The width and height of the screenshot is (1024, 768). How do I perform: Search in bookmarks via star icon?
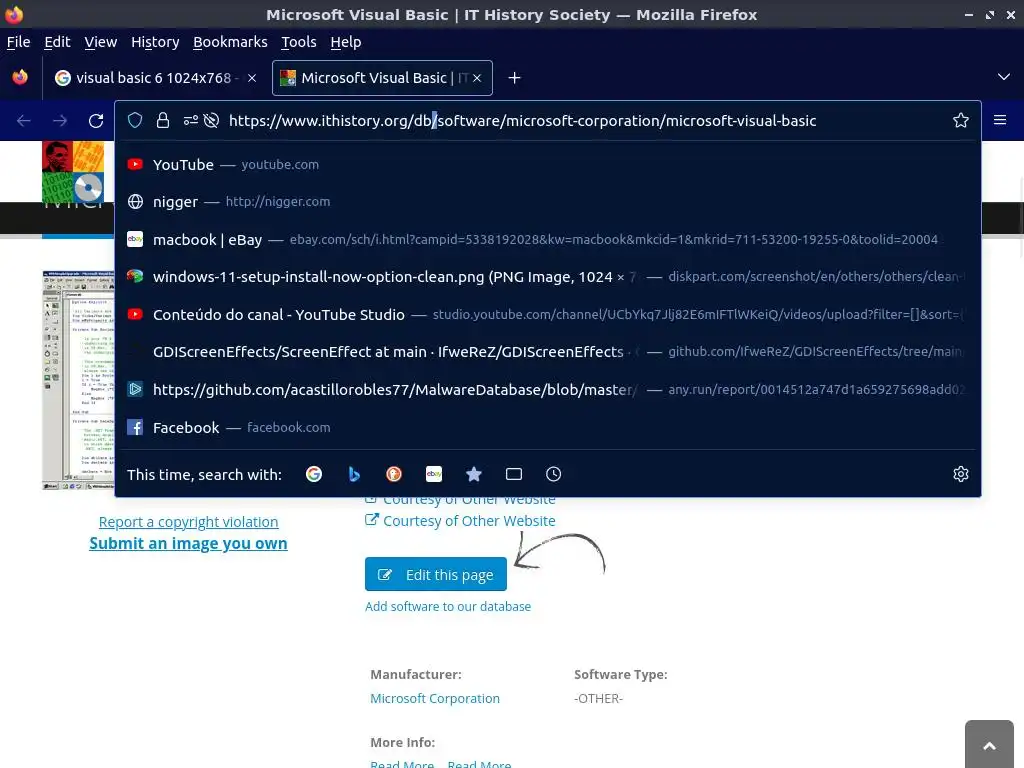pos(474,474)
